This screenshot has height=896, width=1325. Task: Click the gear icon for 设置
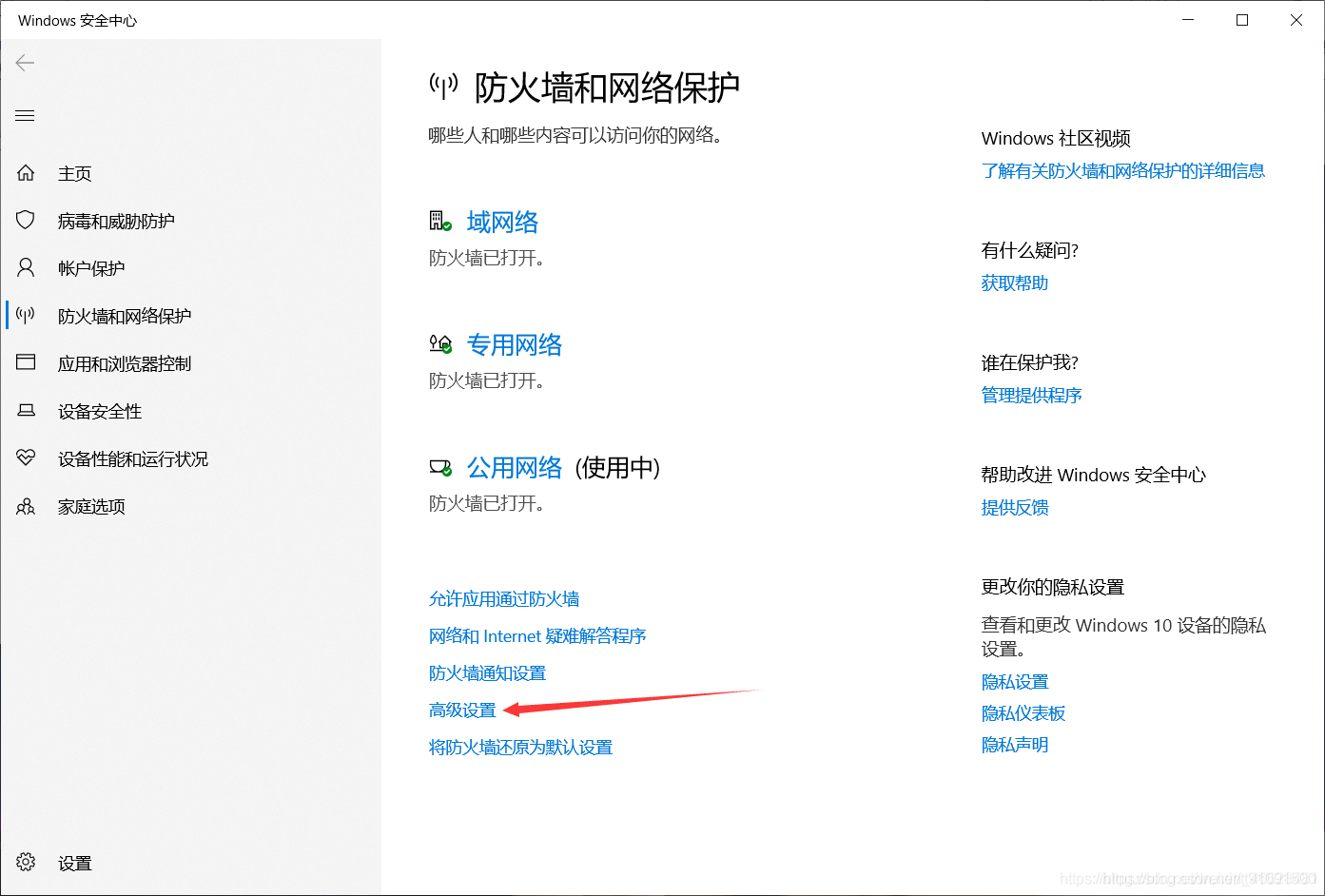tap(26, 862)
